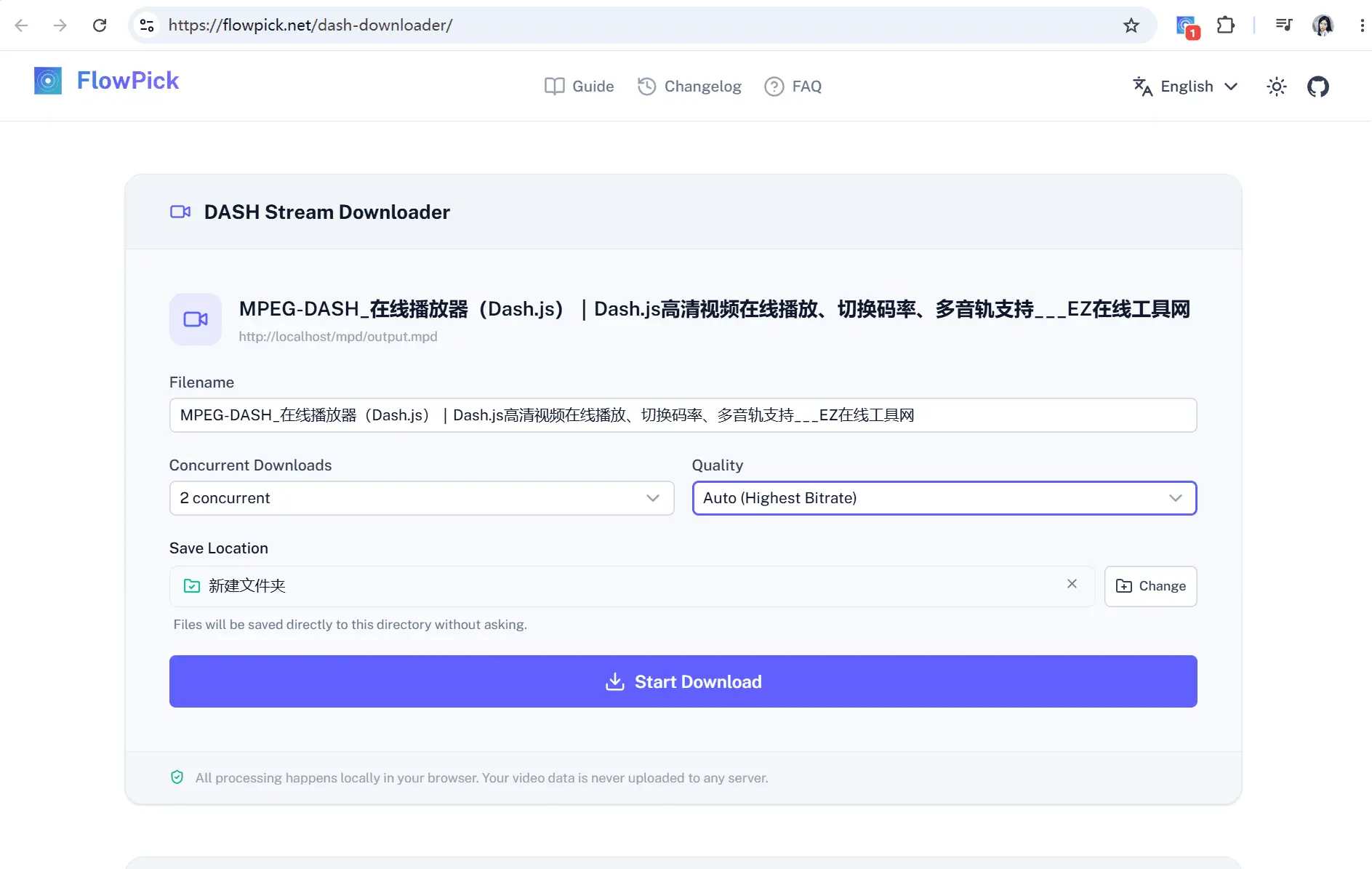
Task: Open the media control icon in toolbar
Action: [1284, 25]
